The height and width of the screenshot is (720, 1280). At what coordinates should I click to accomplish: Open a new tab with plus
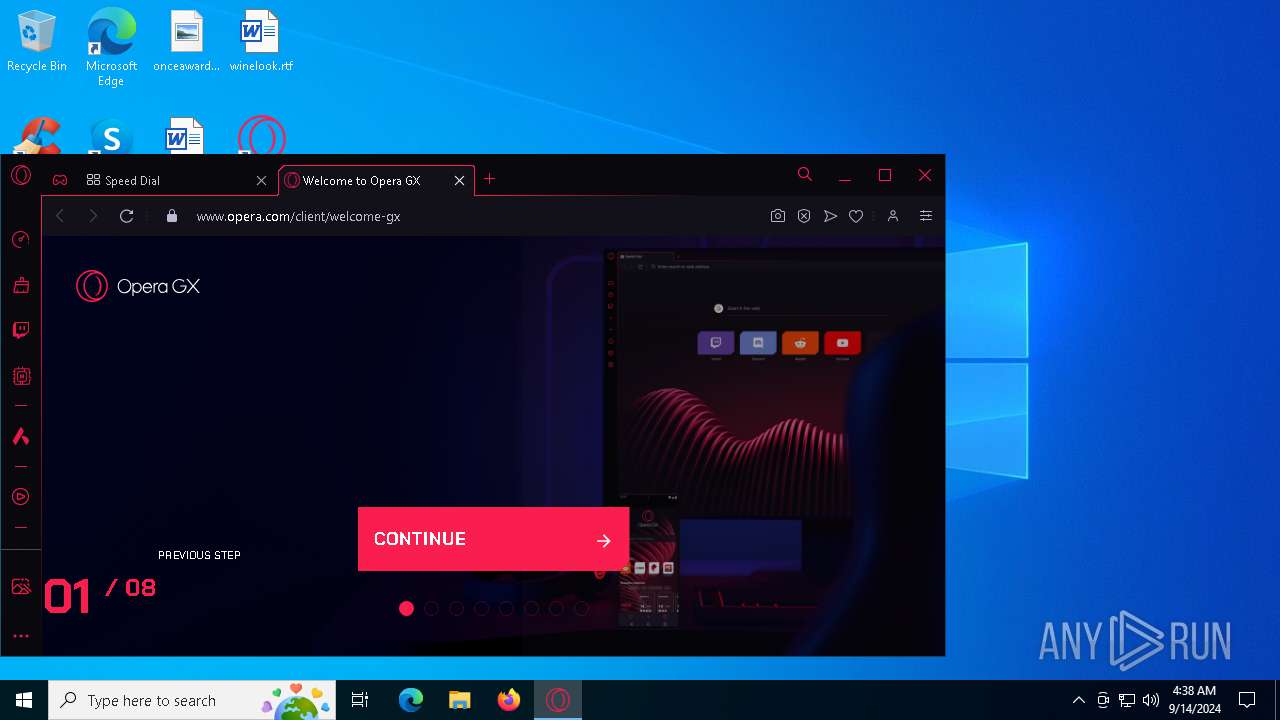(489, 179)
